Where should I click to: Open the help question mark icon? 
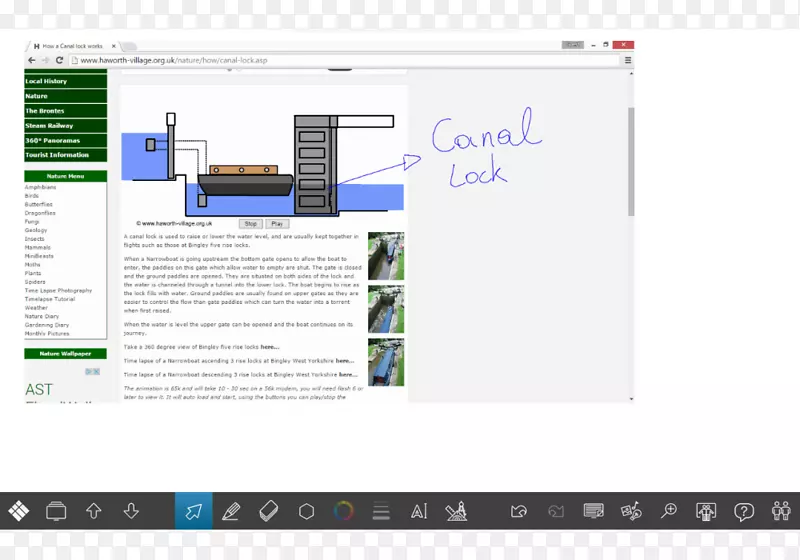743,511
